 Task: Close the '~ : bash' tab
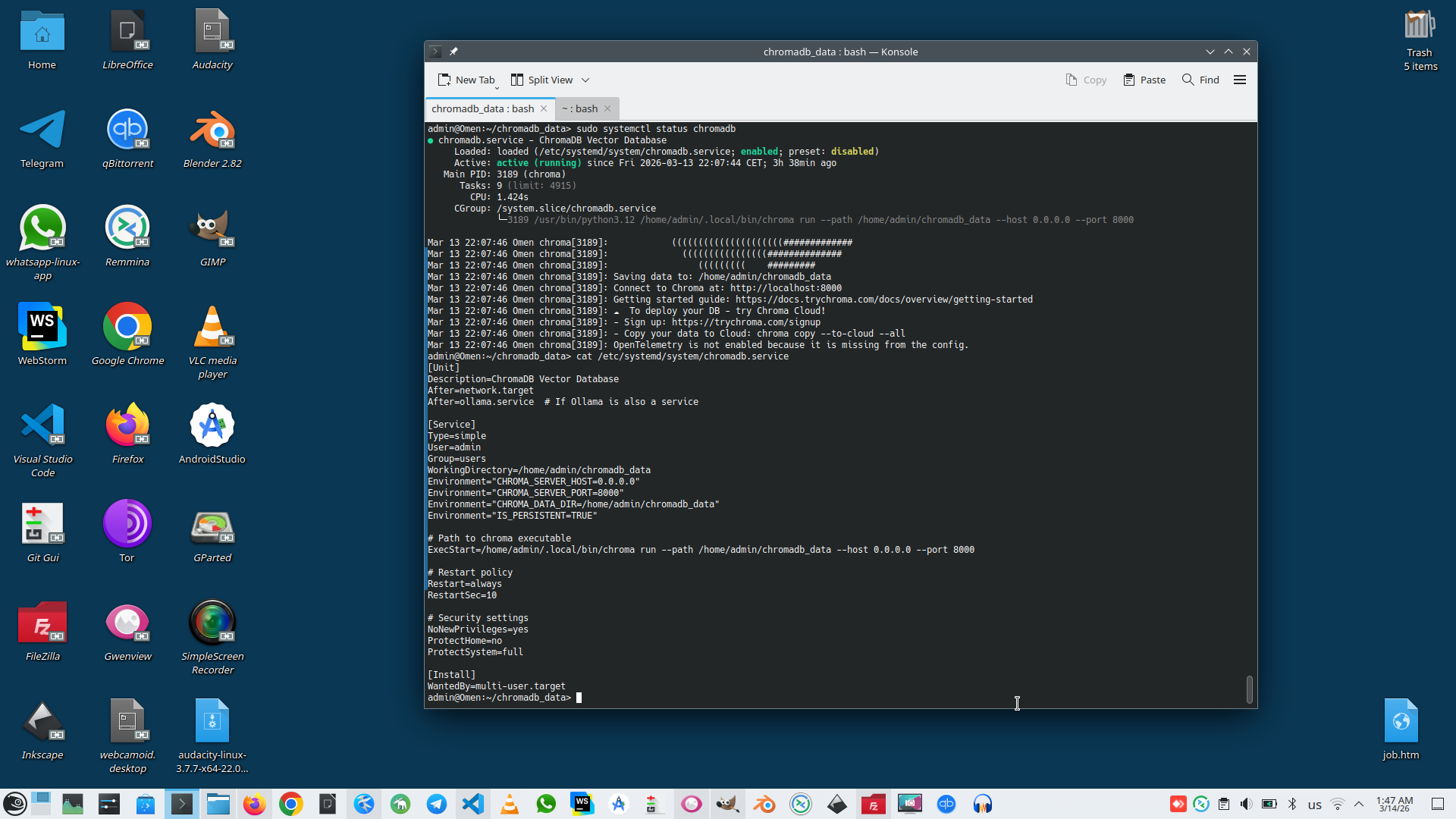pos(607,108)
